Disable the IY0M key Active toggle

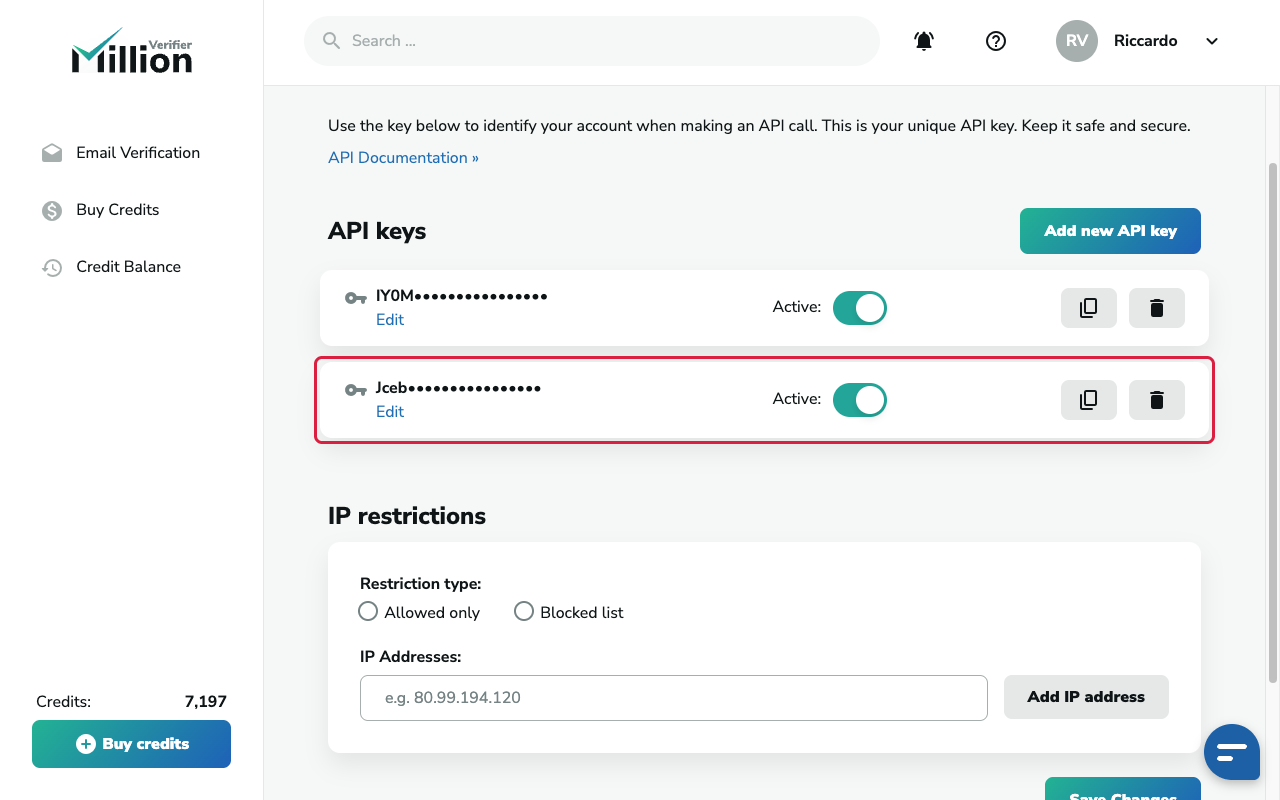click(x=860, y=308)
